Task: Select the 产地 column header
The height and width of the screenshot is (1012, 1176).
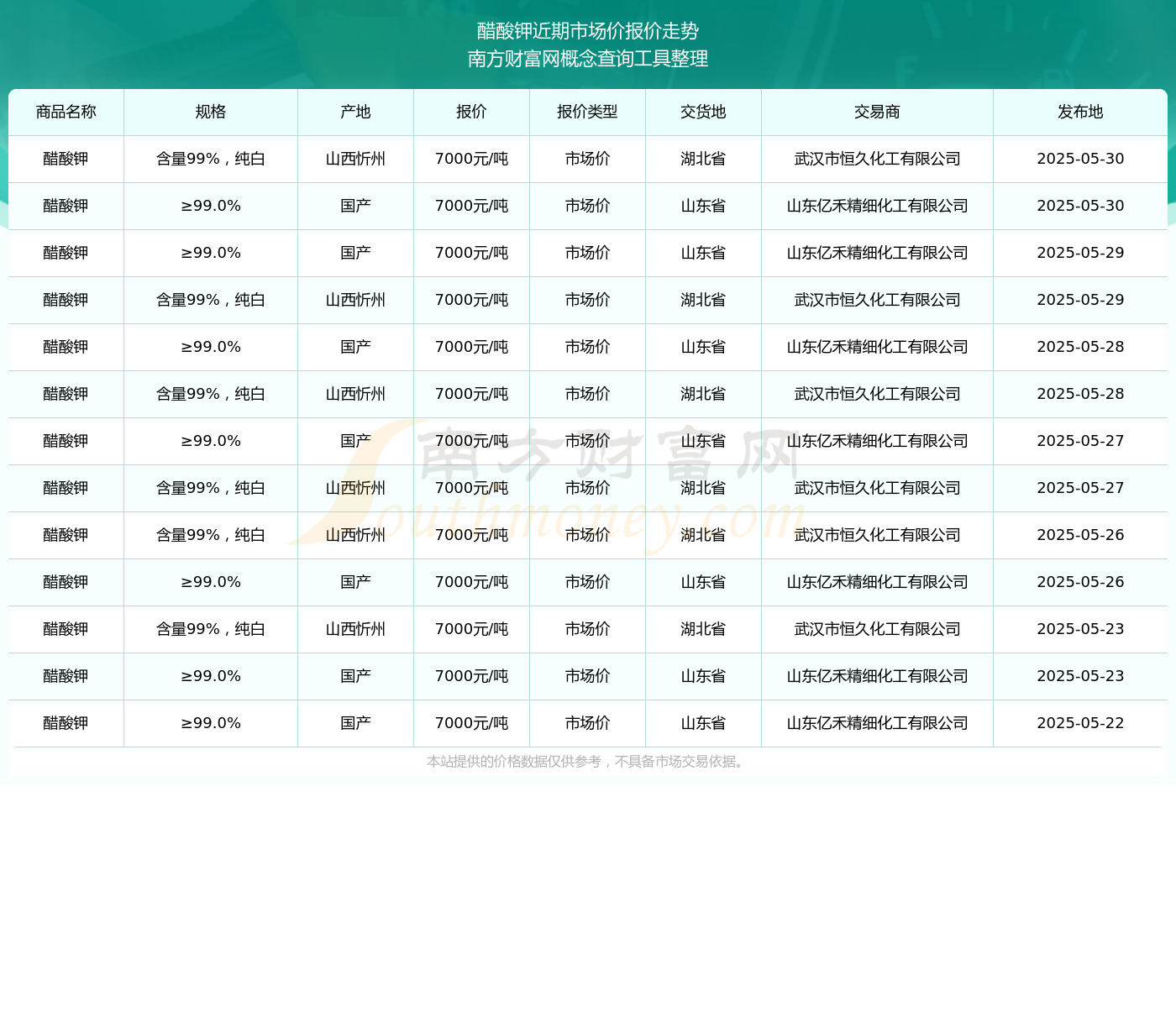Action: point(356,112)
